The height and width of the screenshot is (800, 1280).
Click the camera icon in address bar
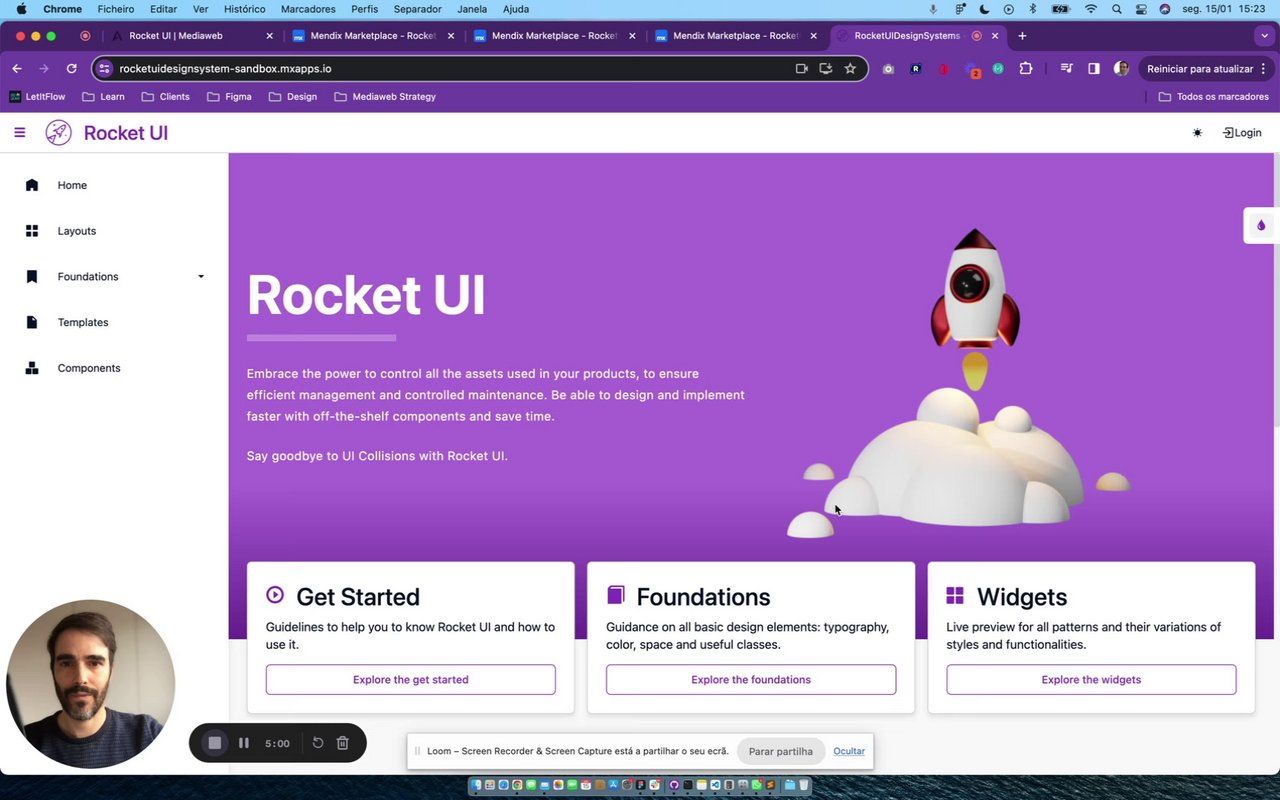point(801,69)
